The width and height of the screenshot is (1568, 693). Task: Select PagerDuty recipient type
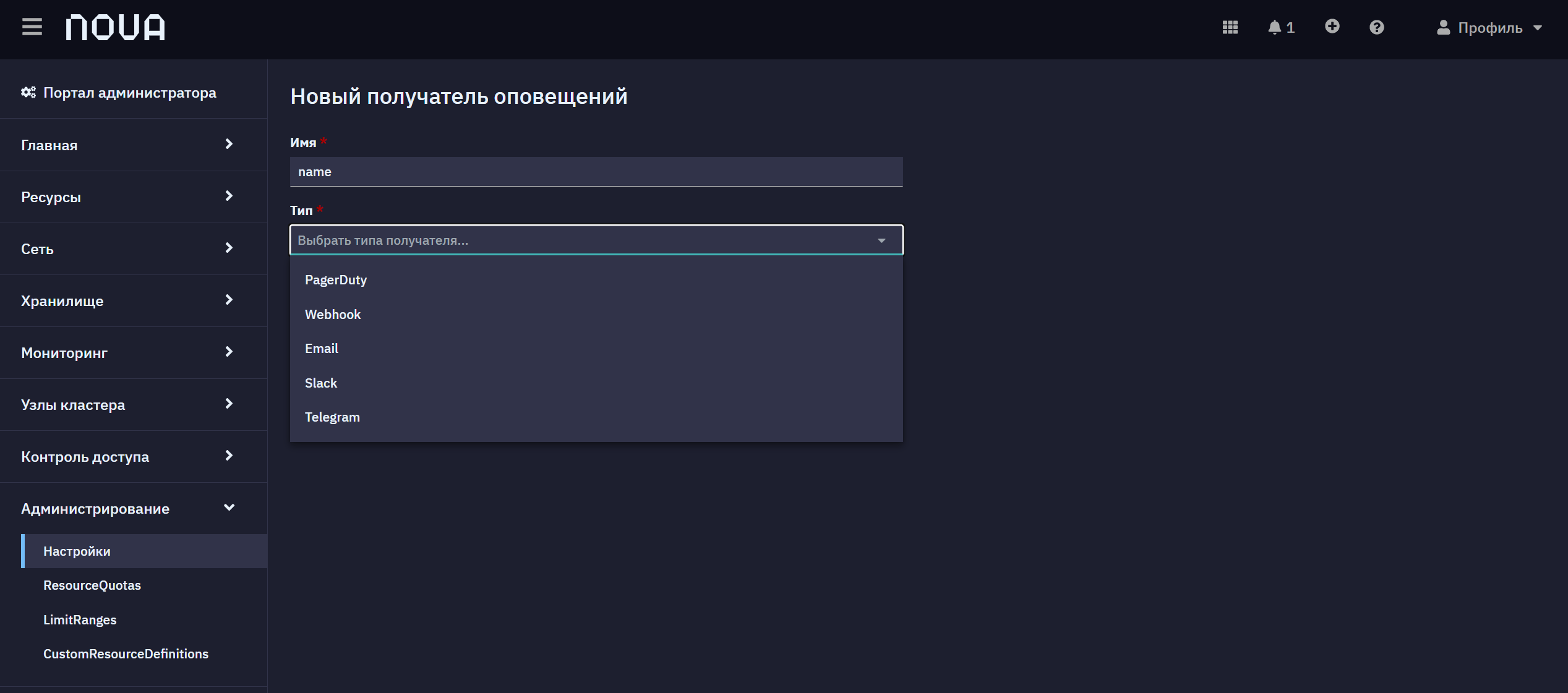pos(596,279)
